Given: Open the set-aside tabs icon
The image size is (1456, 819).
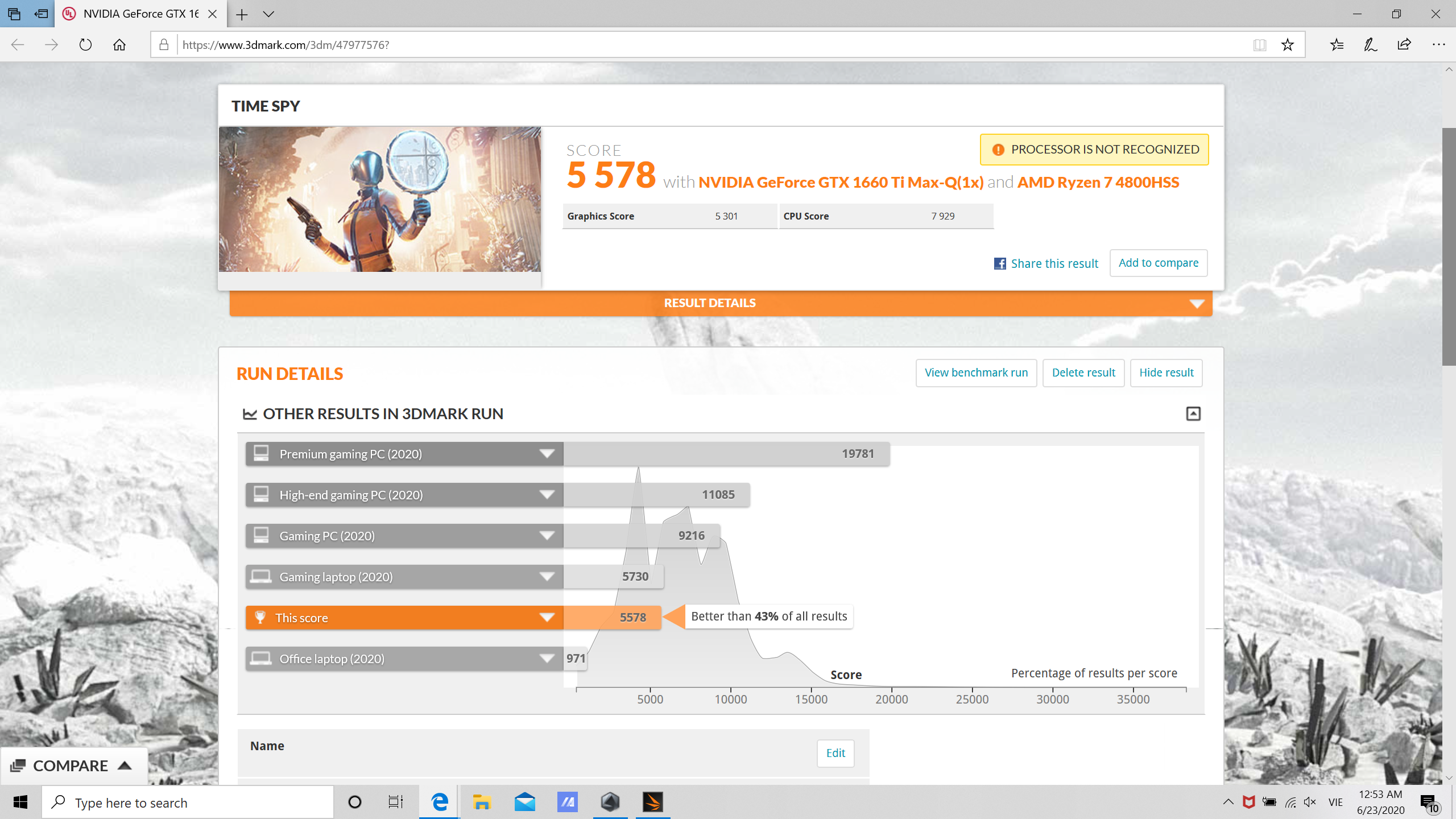Looking at the screenshot, I should [14, 14].
